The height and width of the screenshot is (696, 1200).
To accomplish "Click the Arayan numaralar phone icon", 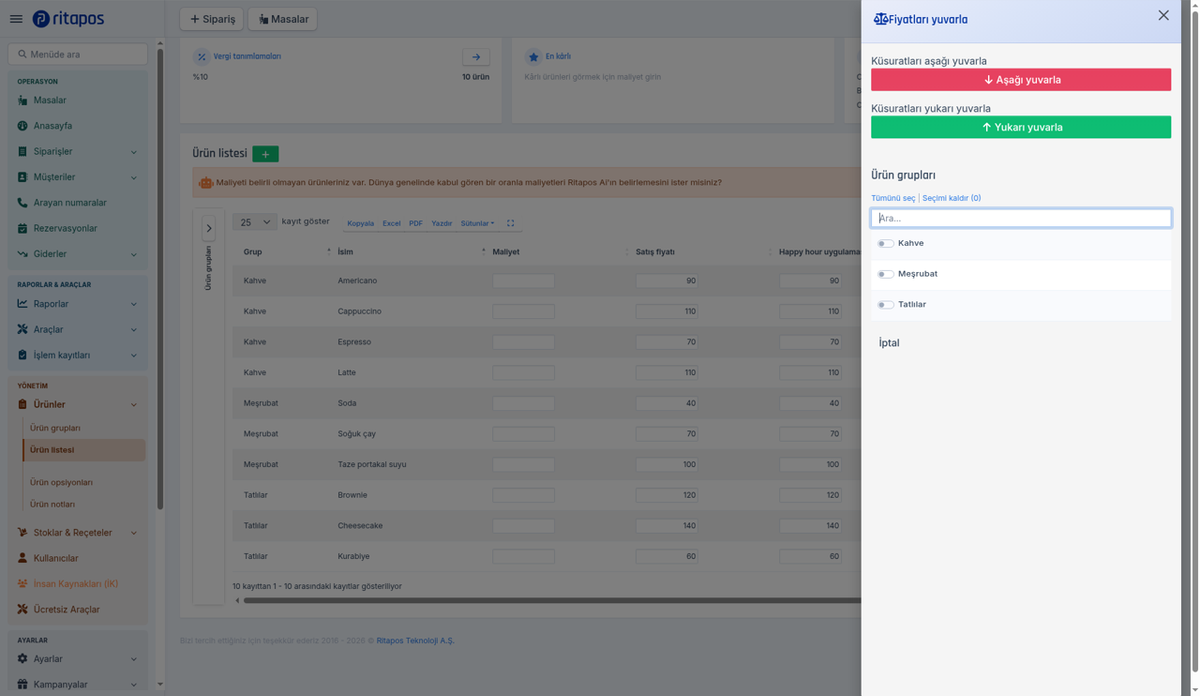I will [x=23, y=203].
